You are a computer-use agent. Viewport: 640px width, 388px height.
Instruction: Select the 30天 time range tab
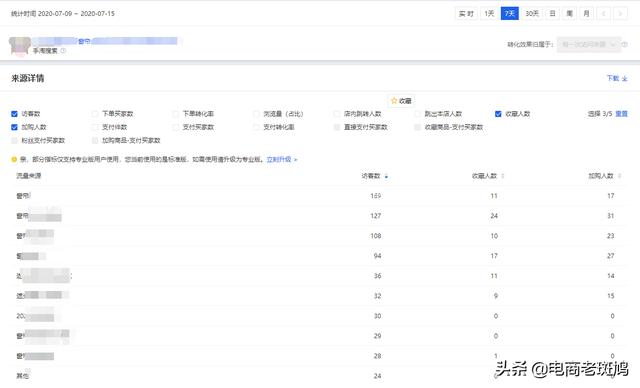point(532,13)
